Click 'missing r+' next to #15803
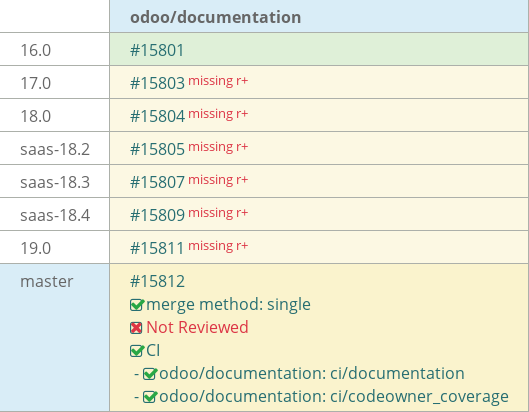The width and height of the screenshot is (529, 412). click(x=218, y=81)
